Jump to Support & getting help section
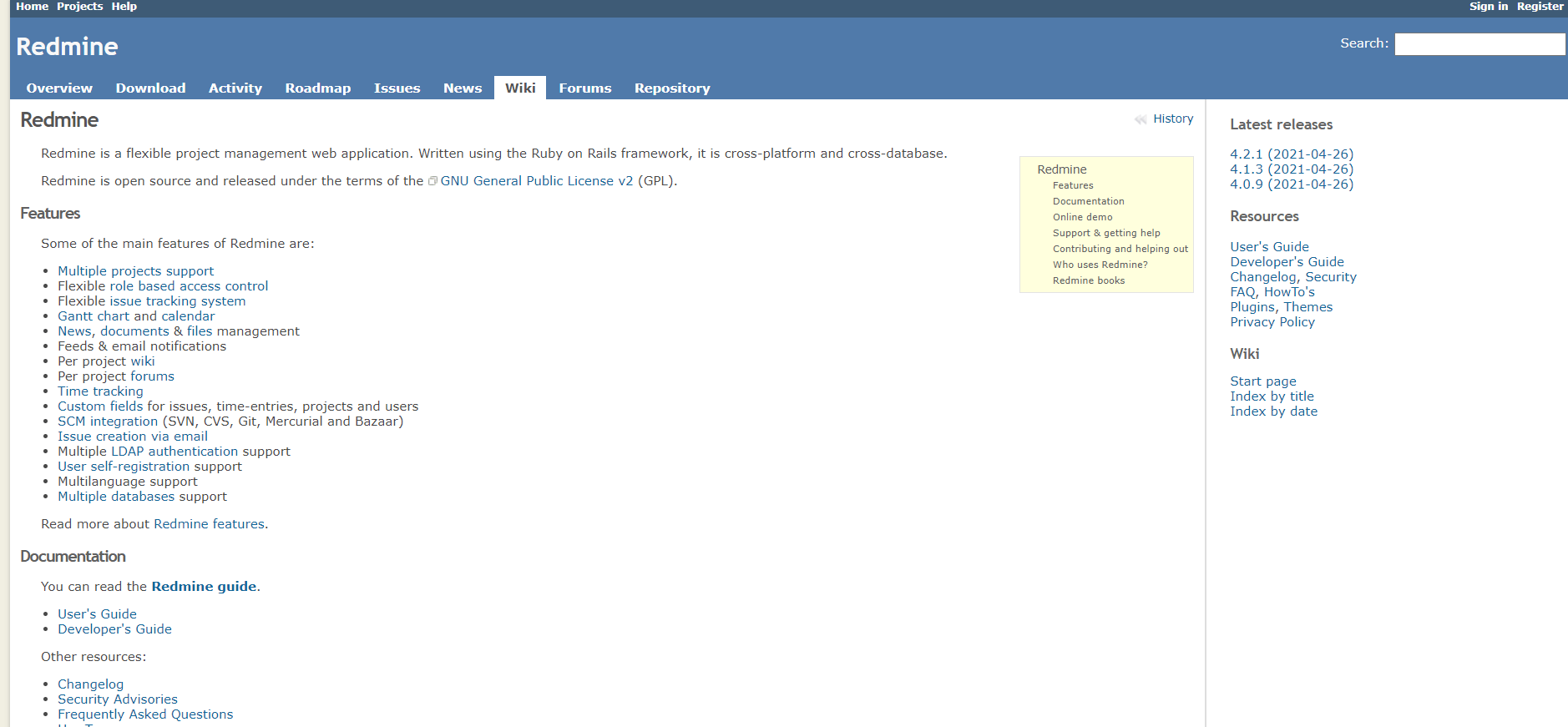Screen dimensions: 1568x727 click(x=1106, y=233)
